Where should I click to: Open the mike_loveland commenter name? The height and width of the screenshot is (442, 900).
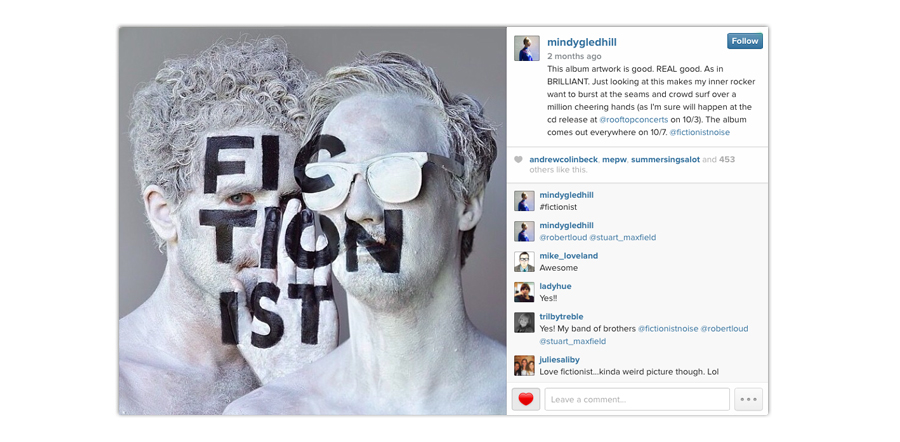568,256
